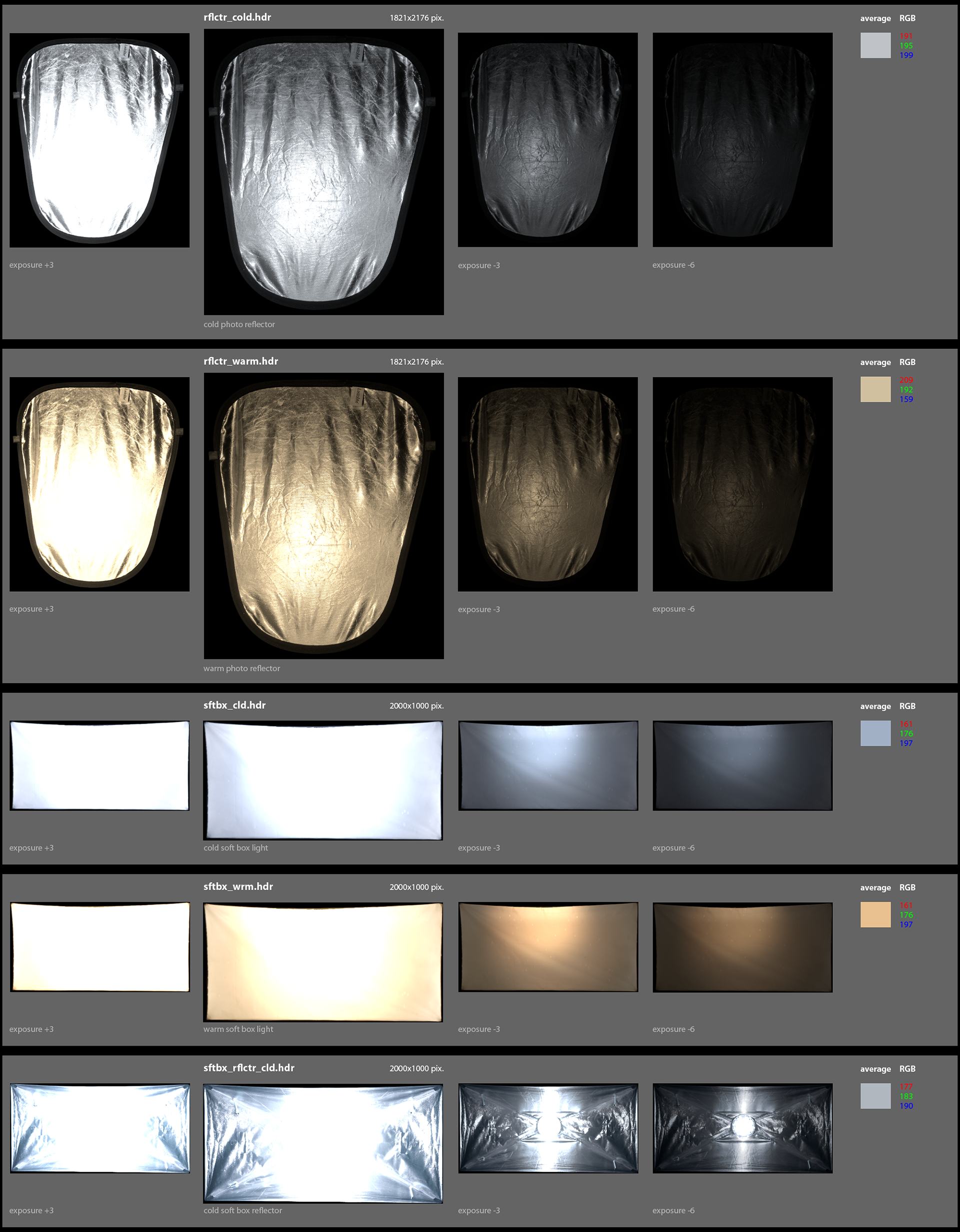Image resolution: width=960 pixels, height=1232 pixels.
Task: Click the sftbx_rflctr_cld.hdr file name title
Action: [x=248, y=1068]
